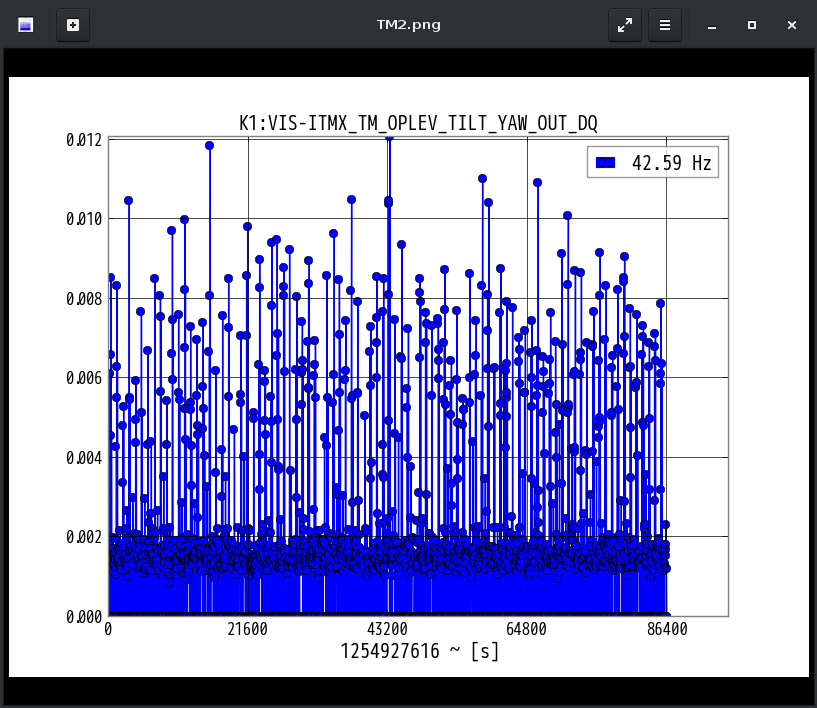The width and height of the screenshot is (817, 708).
Task: Click the y-axis tick label 0.006
Action: (84, 378)
